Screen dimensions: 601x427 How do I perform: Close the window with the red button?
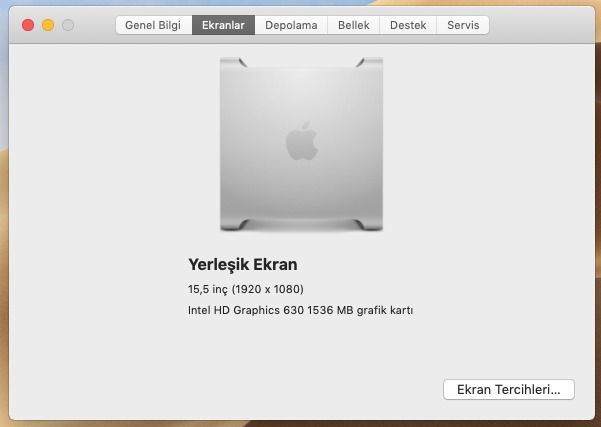tap(28, 25)
